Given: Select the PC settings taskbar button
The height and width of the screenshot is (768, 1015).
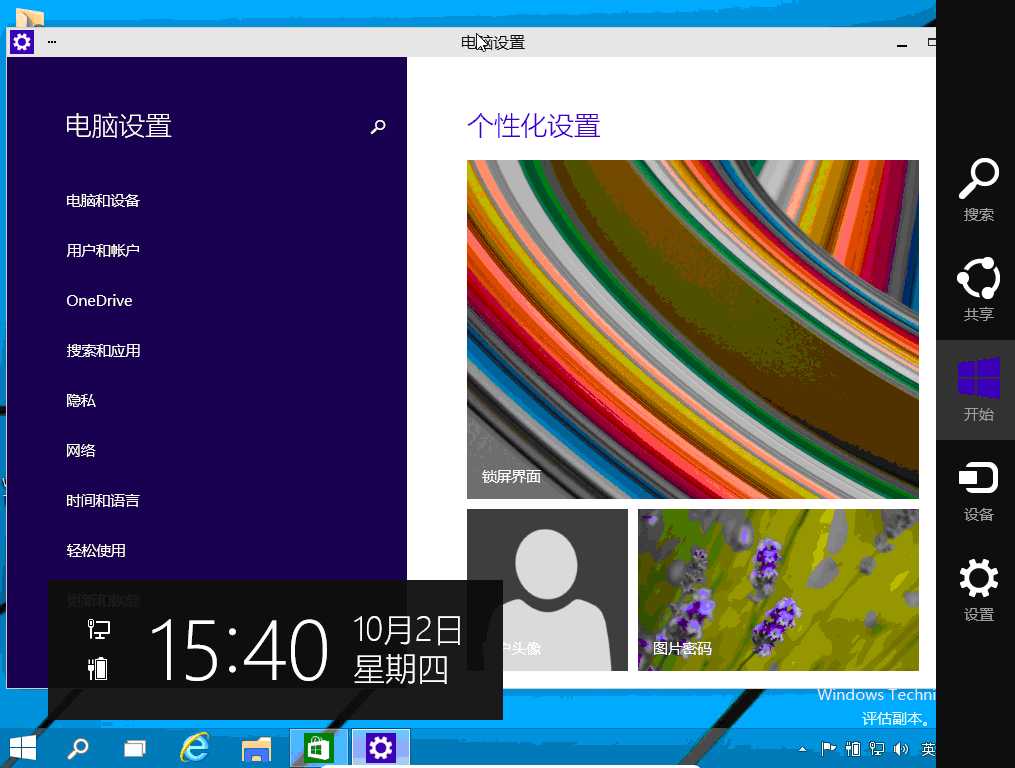Looking at the screenshot, I should pyautogui.click(x=381, y=749).
